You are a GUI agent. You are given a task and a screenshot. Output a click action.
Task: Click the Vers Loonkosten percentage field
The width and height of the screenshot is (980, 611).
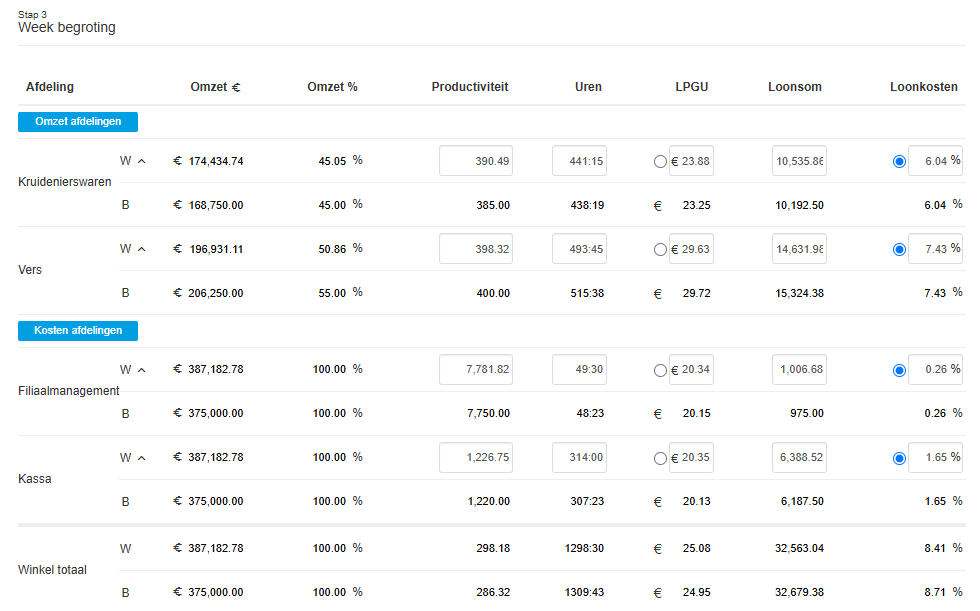[933, 249]
